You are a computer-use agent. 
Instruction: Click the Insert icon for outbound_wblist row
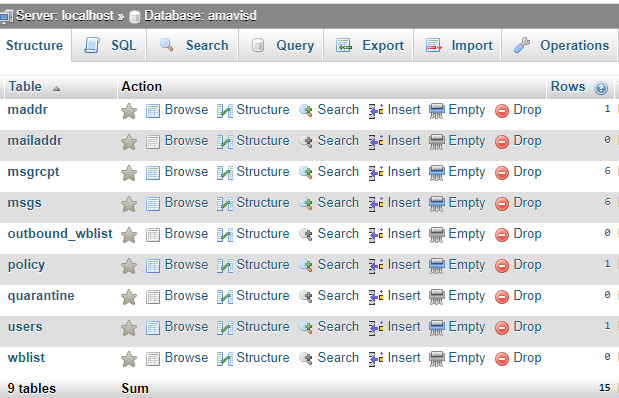click(x=376, y=235)
